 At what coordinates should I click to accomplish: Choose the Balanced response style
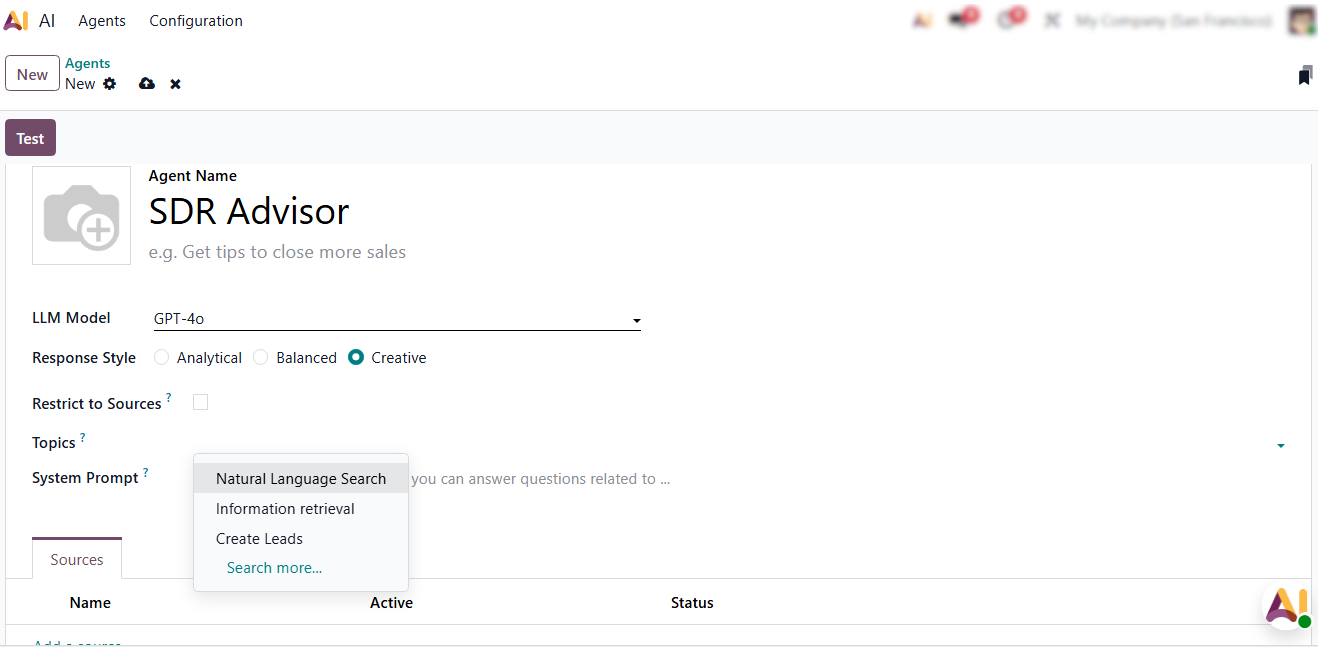pyautogui.click(x=261, y=358)
